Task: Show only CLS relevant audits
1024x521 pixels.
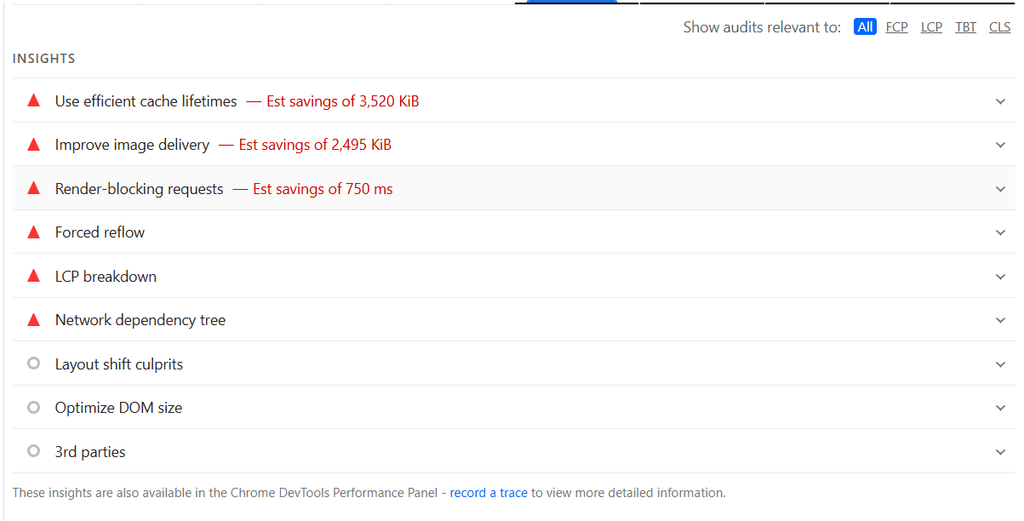Action: (x=1000, y=27)
